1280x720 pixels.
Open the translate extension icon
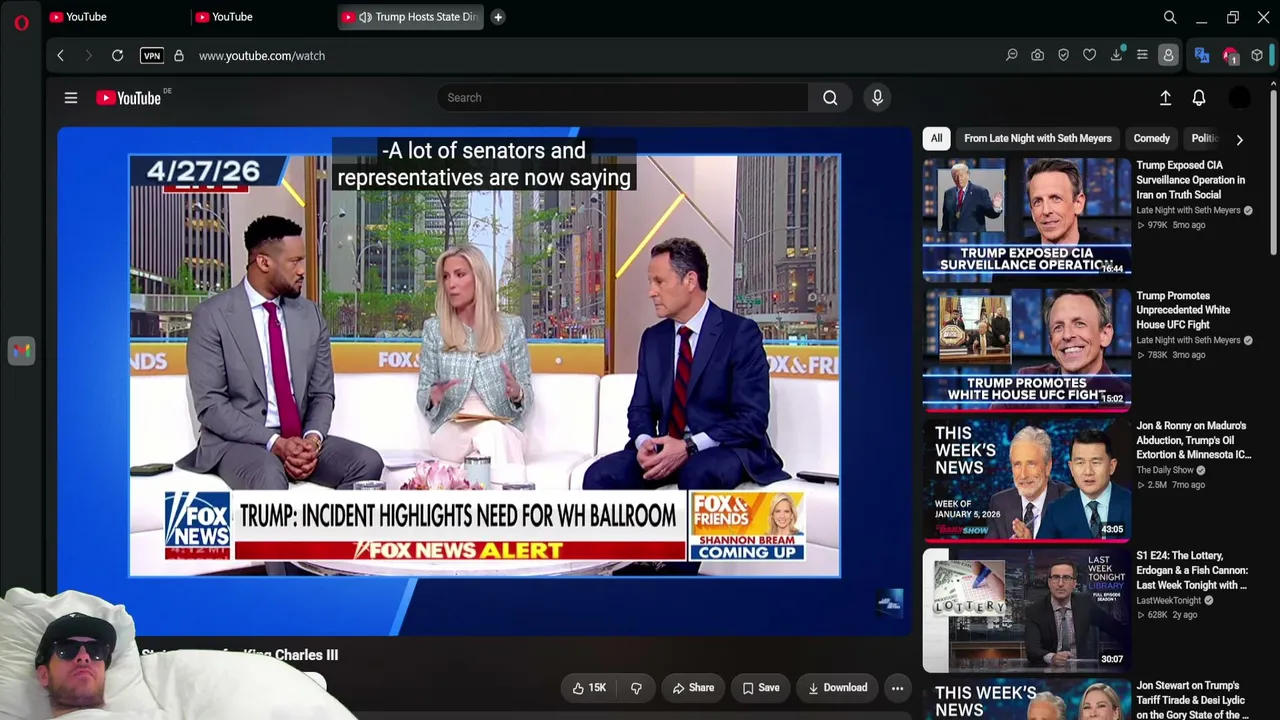(1202, 56)
